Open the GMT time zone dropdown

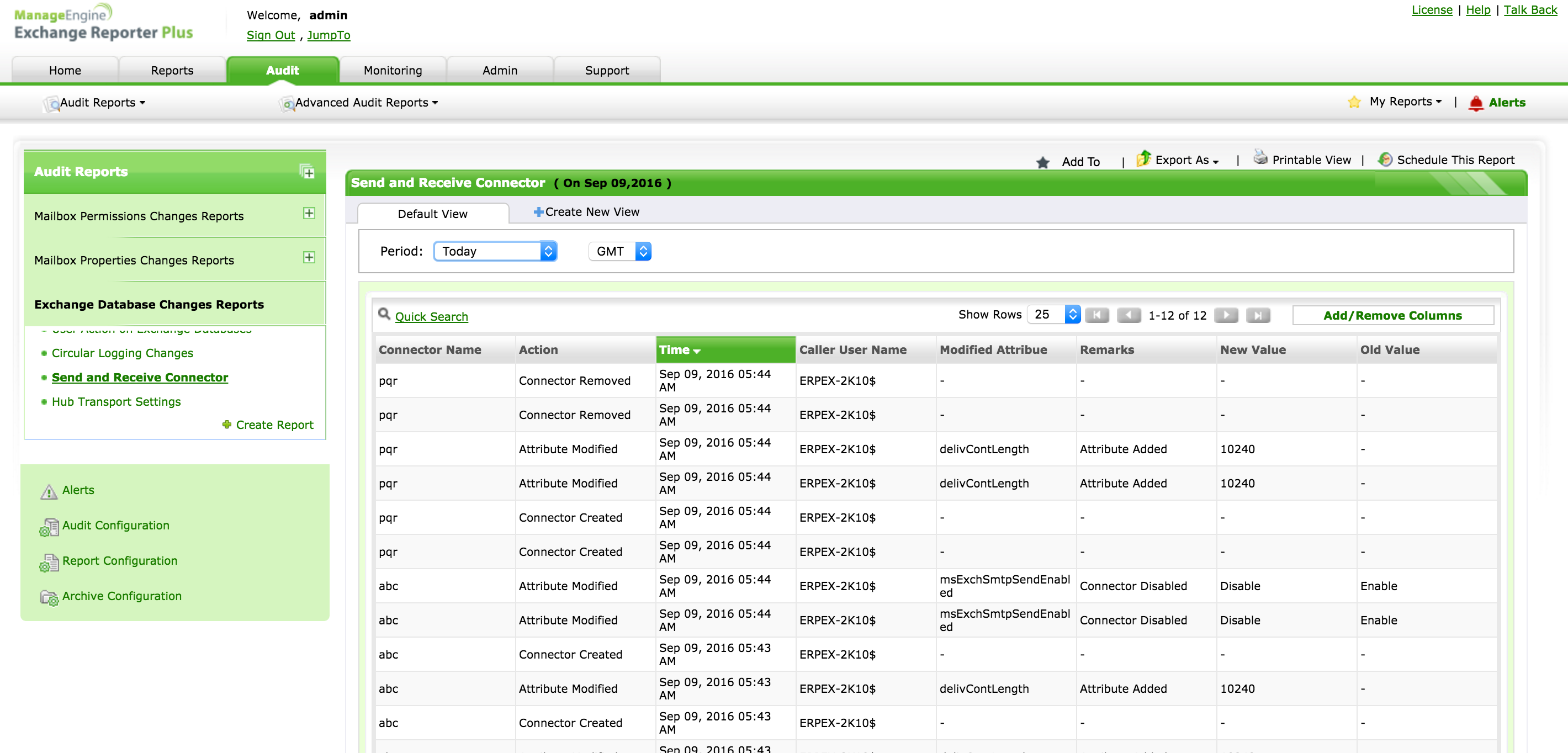coord(619,251)
